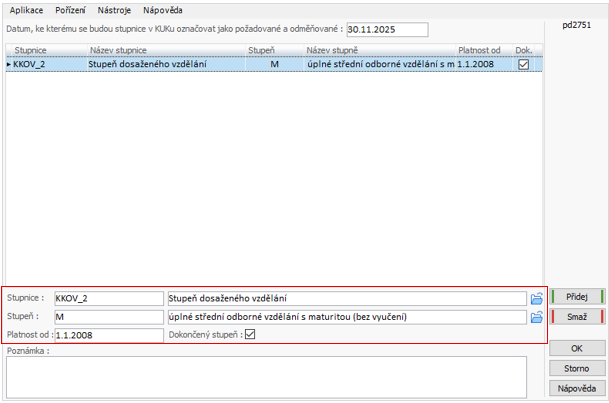This screenshot has width=609, height=403.
Task: Open the Pořízení menu
Action: pyautogui.click(x=70, y=9)
